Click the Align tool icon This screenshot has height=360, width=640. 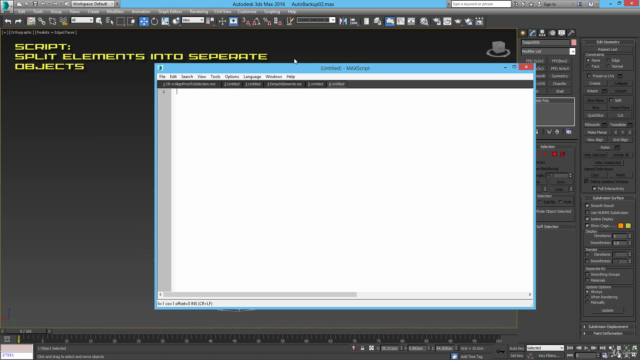pos(354,21)
